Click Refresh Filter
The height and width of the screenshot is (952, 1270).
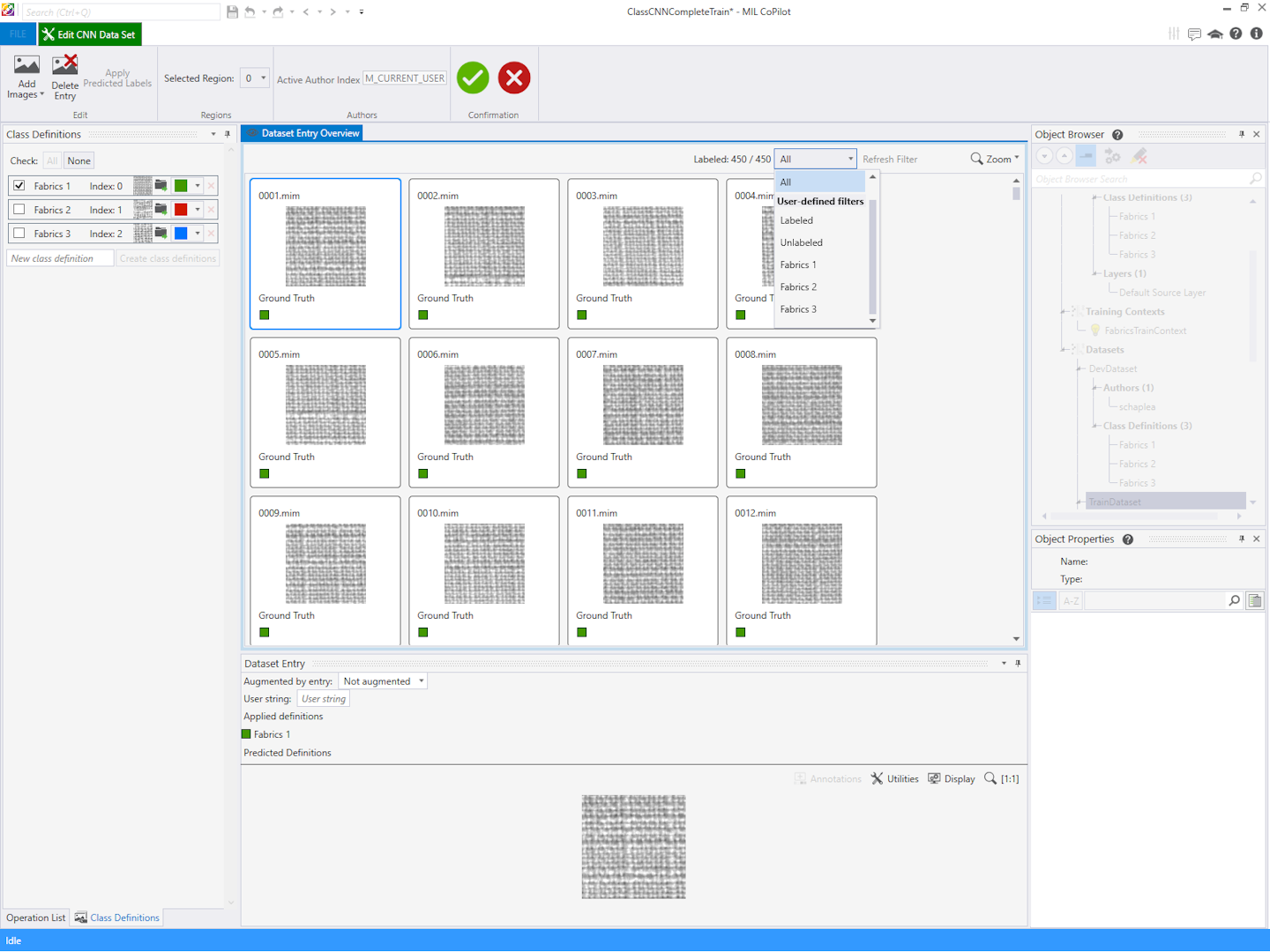[x=889, y=160]
